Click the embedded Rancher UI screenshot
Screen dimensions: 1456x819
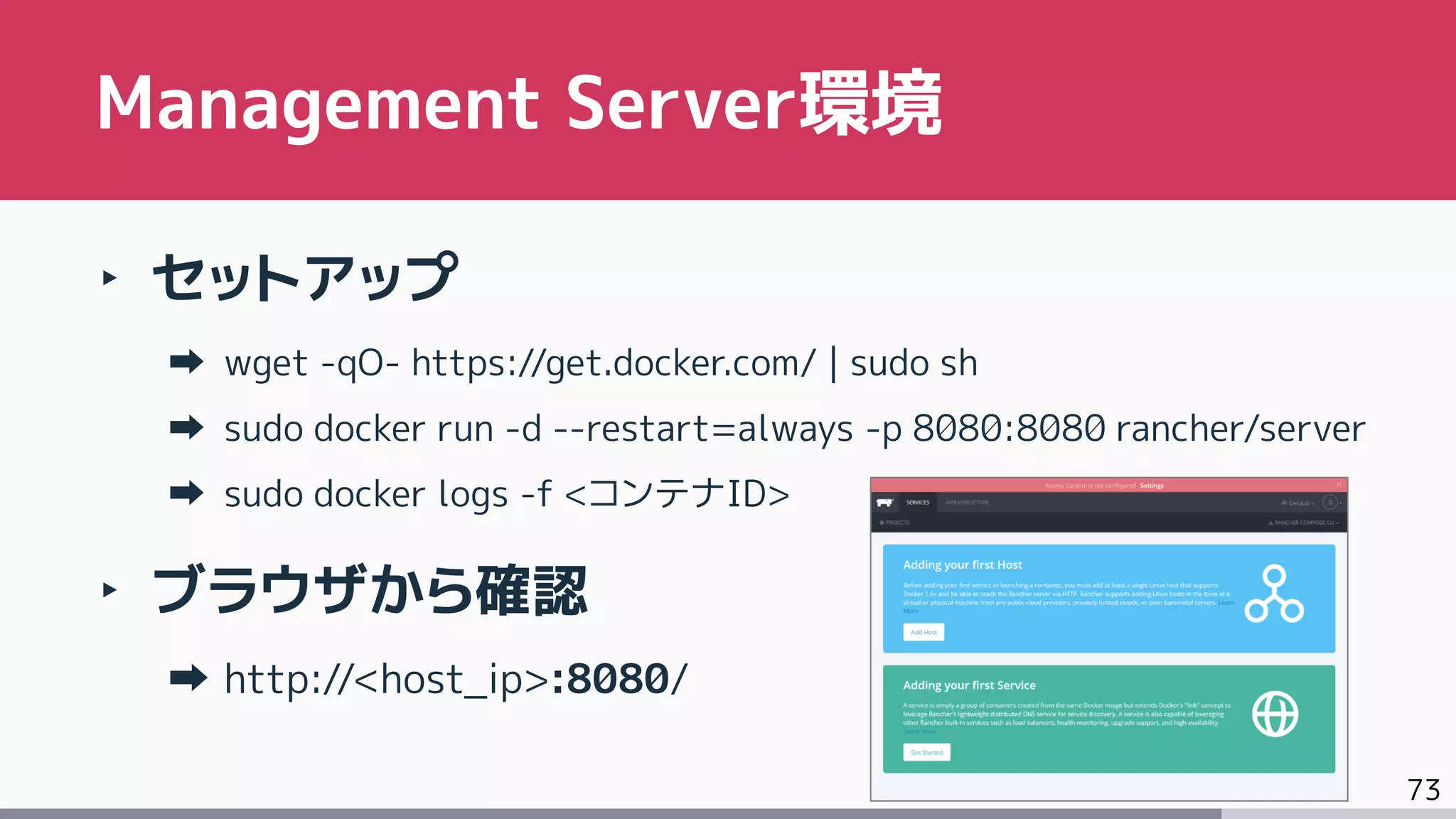[x=1109, y=639]
